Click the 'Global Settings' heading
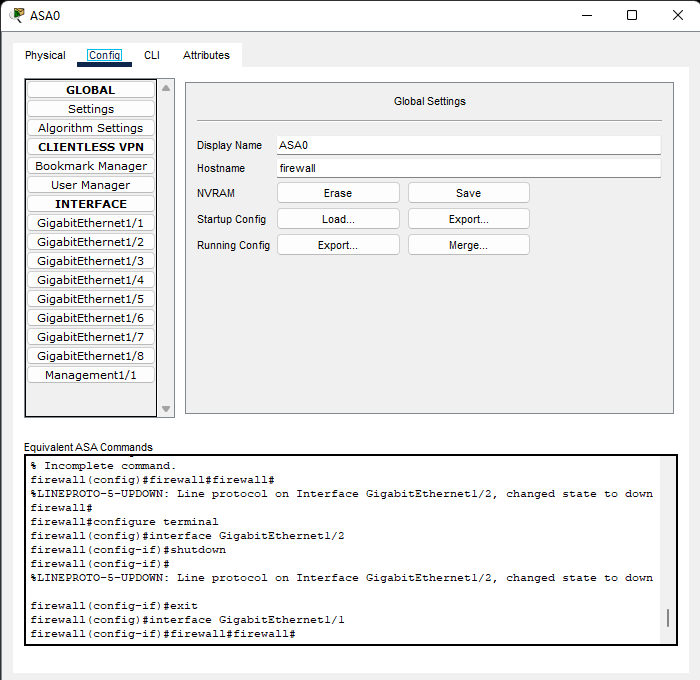 click(x=429, y=101)
